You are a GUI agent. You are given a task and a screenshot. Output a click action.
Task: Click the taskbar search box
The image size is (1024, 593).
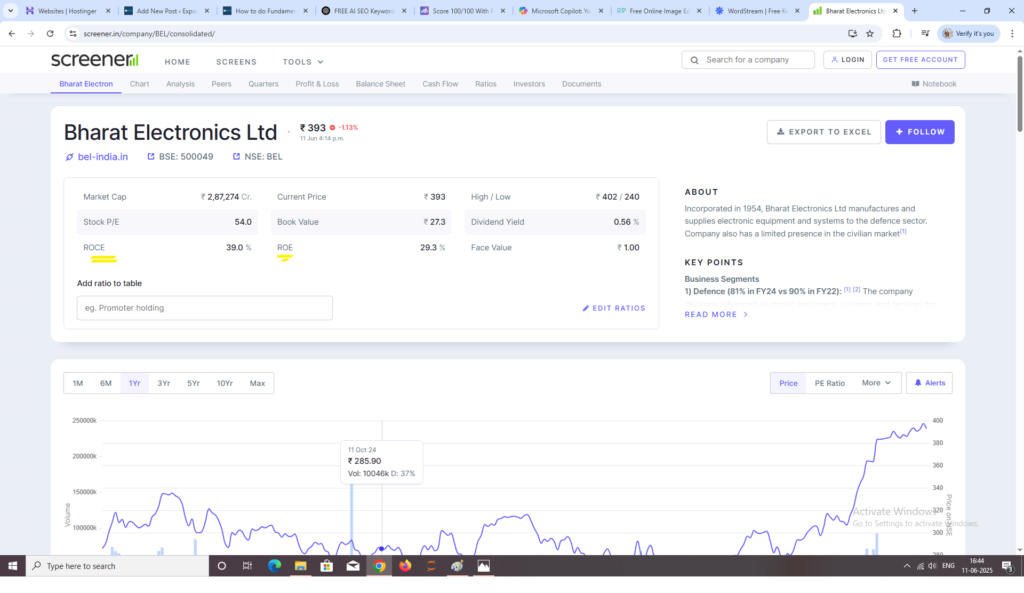point(118,566)
